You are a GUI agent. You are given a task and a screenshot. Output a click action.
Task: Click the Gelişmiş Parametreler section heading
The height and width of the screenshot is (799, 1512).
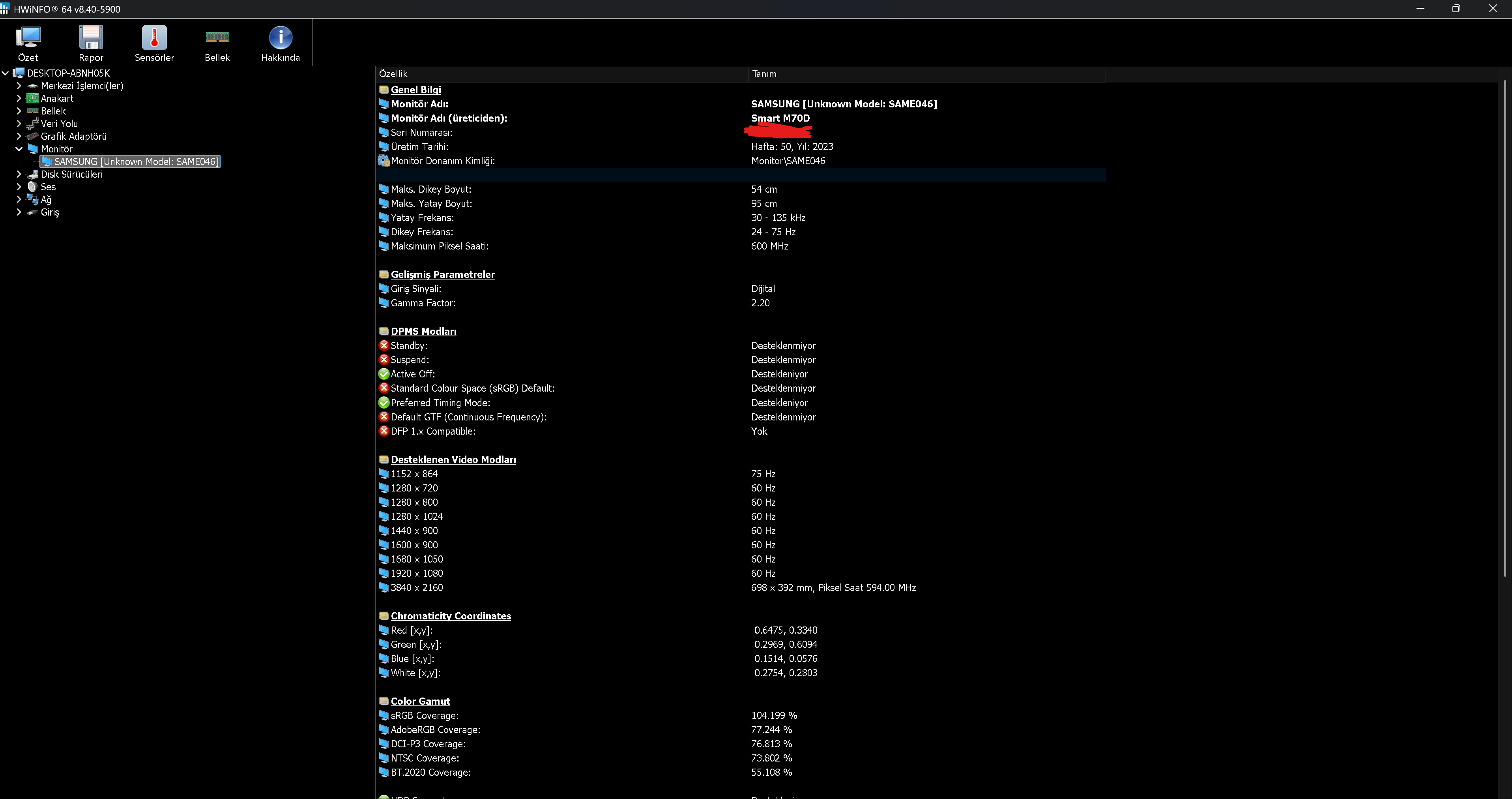[443, 274]
